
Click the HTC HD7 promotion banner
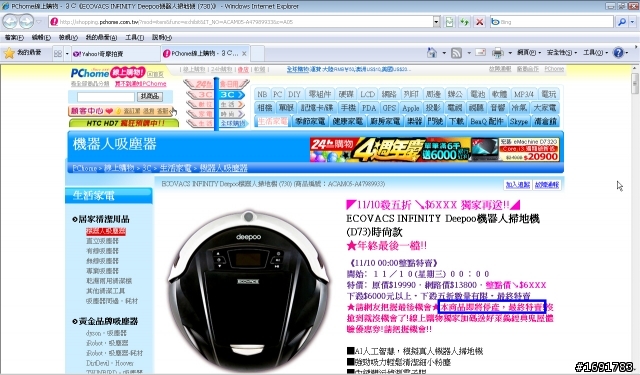pos(124,123)
